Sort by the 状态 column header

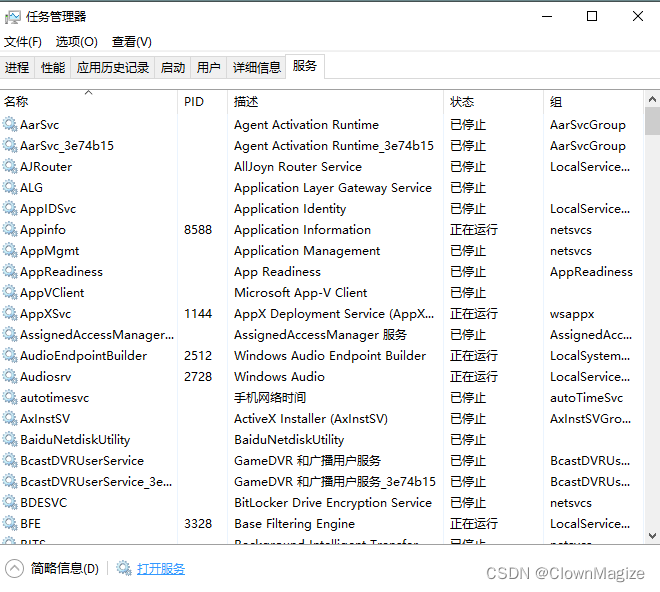tap(493, 101)
